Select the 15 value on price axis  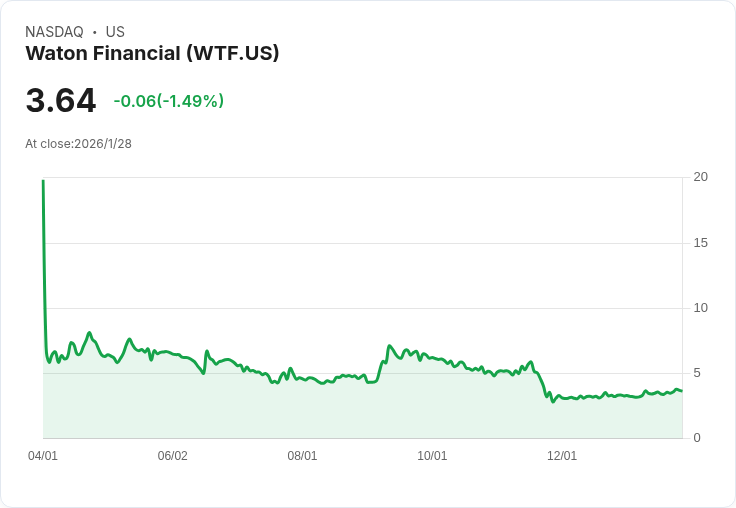700,243
